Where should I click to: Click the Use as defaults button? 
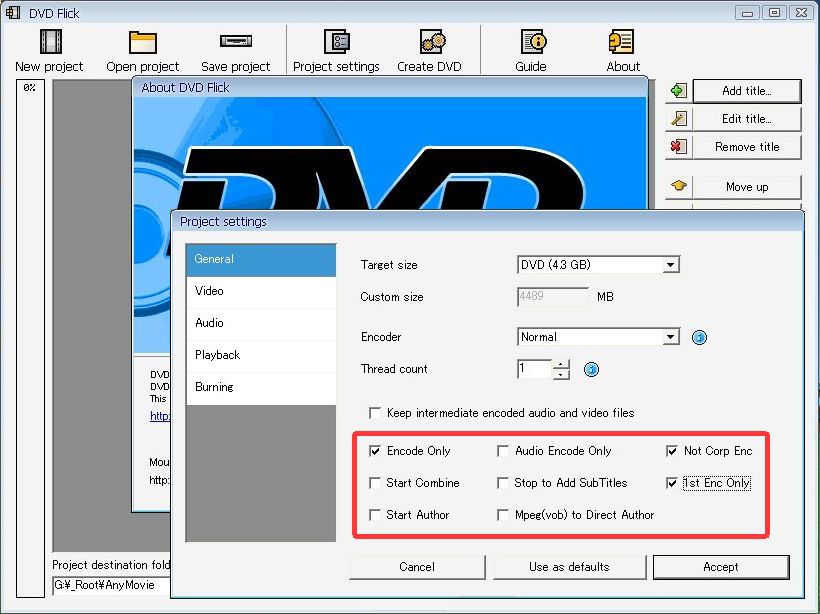pyautogui.click(x=570, y=567)
